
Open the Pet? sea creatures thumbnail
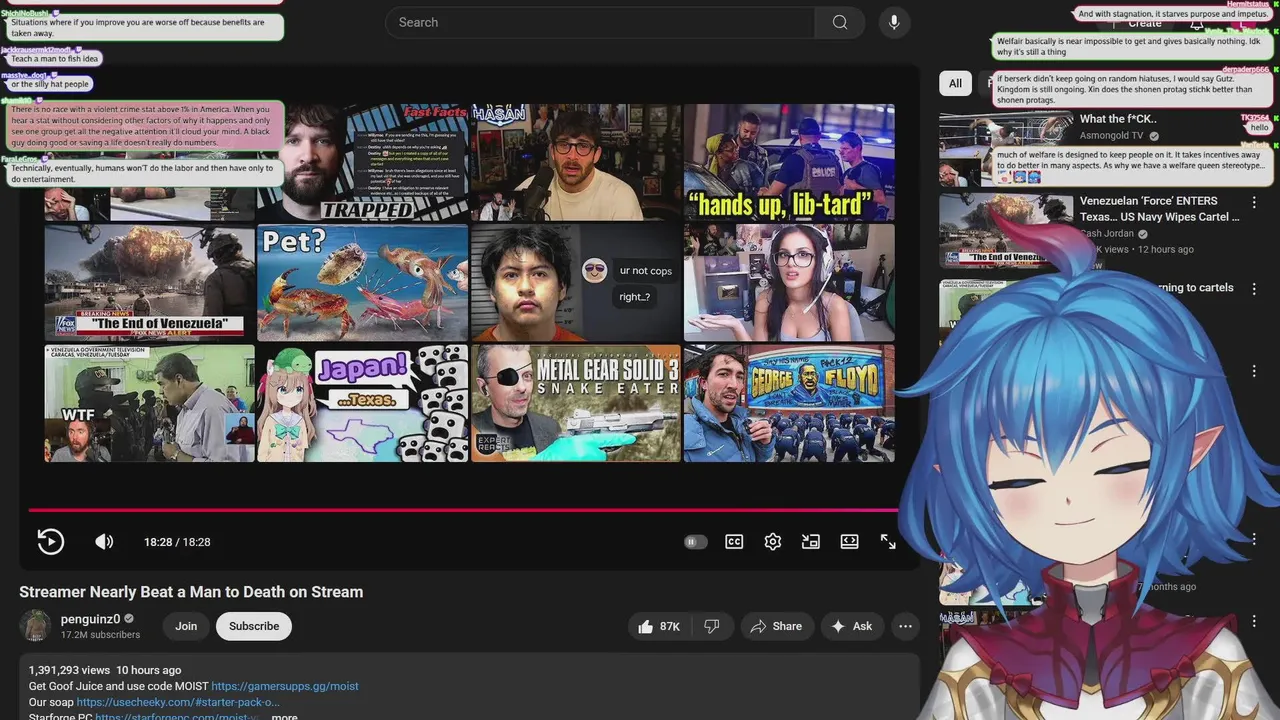click(362, 283)
